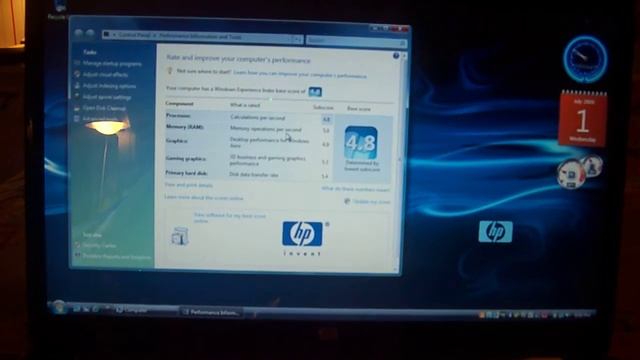
Task: Select the Memory (RAM) component row
Action: click(x=248, y=129)
